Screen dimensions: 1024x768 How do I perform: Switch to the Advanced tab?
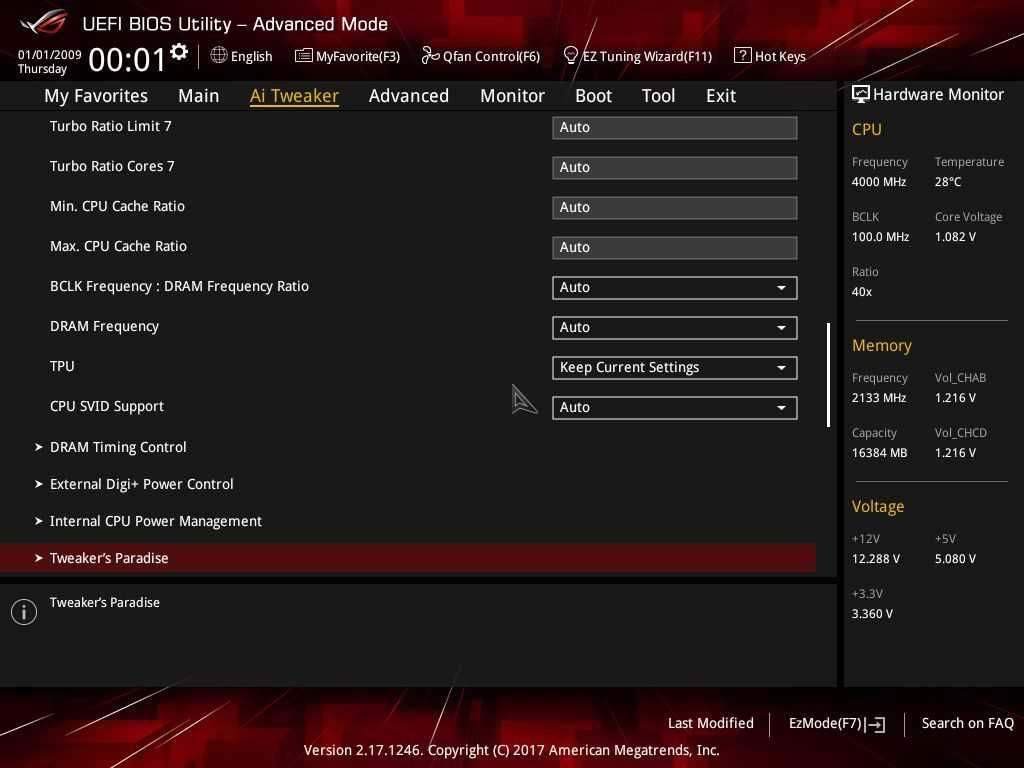point(408,96)
